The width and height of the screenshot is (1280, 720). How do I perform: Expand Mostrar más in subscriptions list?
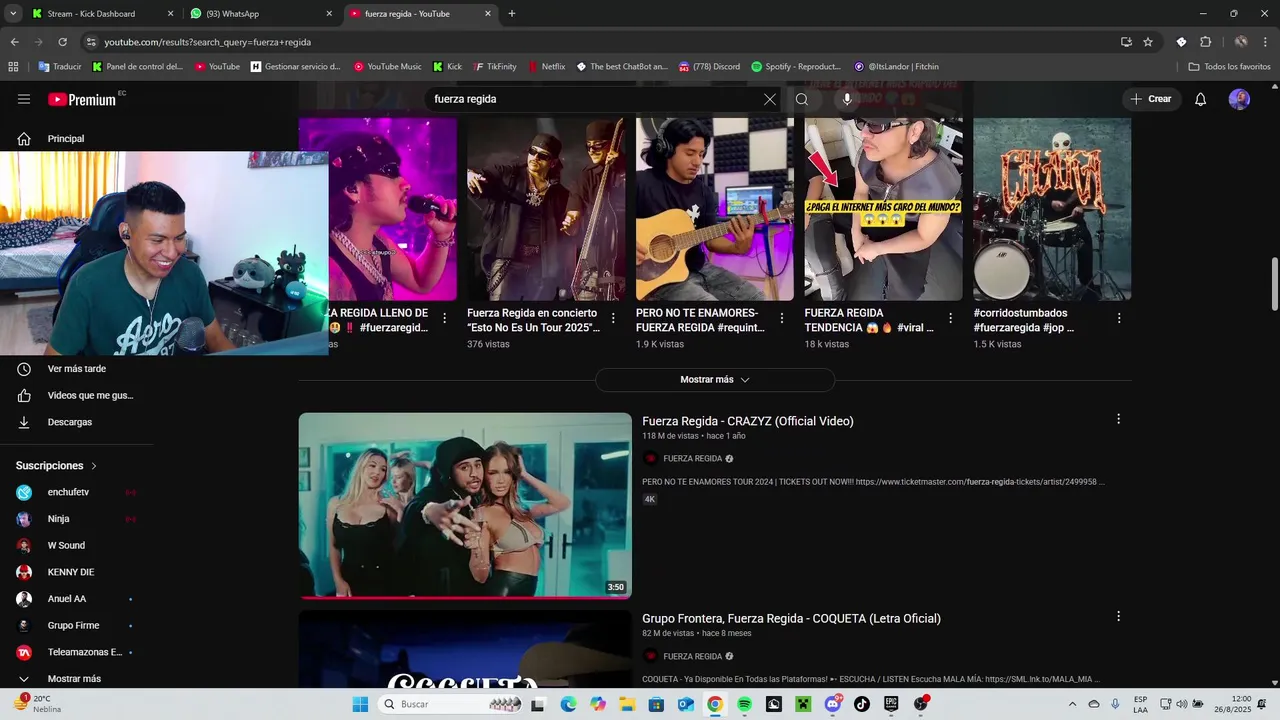pos(76,679)
